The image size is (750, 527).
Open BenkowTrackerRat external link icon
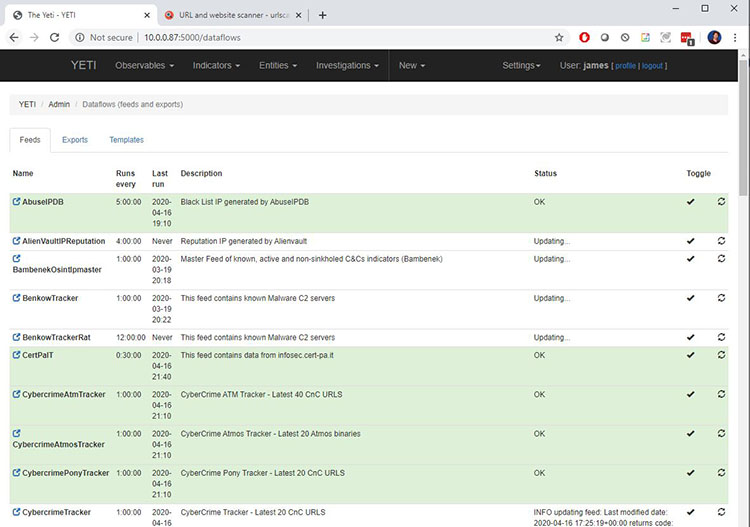coord(16,337)
